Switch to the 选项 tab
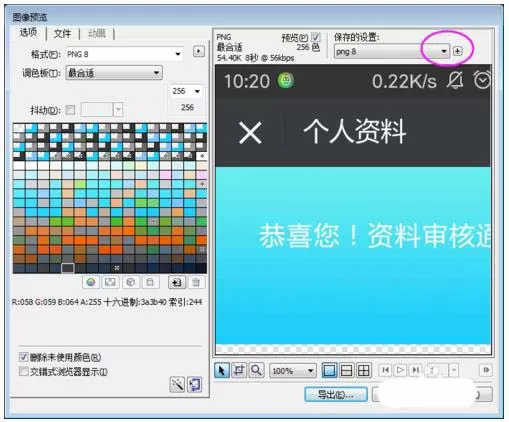 pyautogui.click(x=28, y=33)
